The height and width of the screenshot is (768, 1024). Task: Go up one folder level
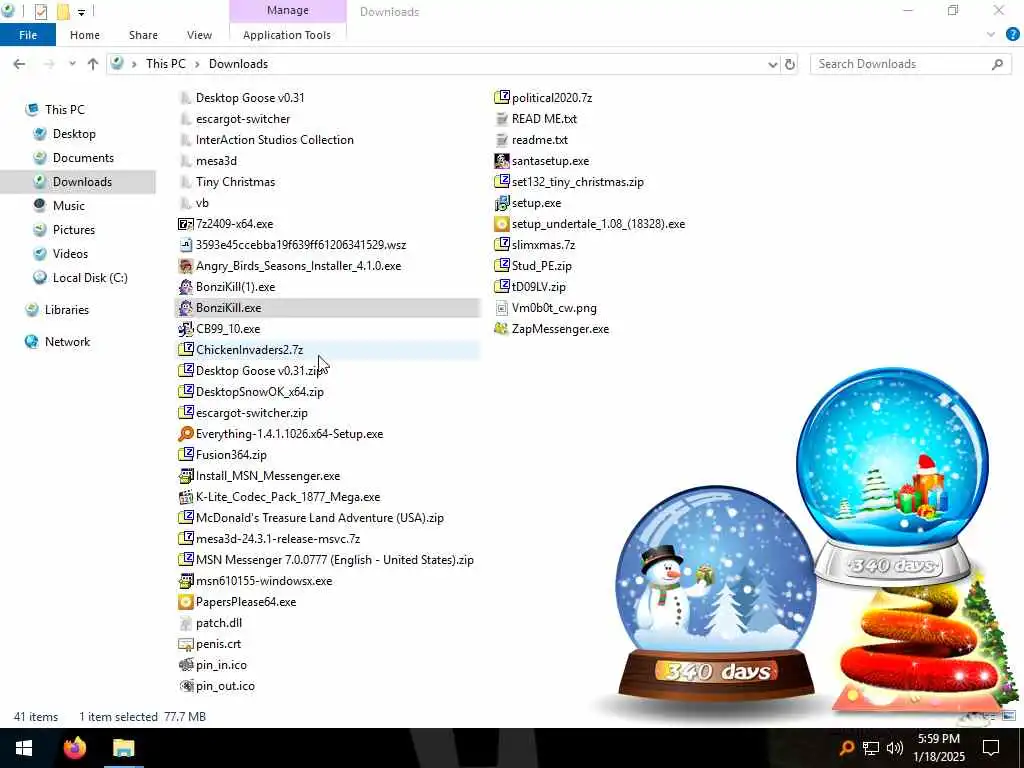click(93, 64)
